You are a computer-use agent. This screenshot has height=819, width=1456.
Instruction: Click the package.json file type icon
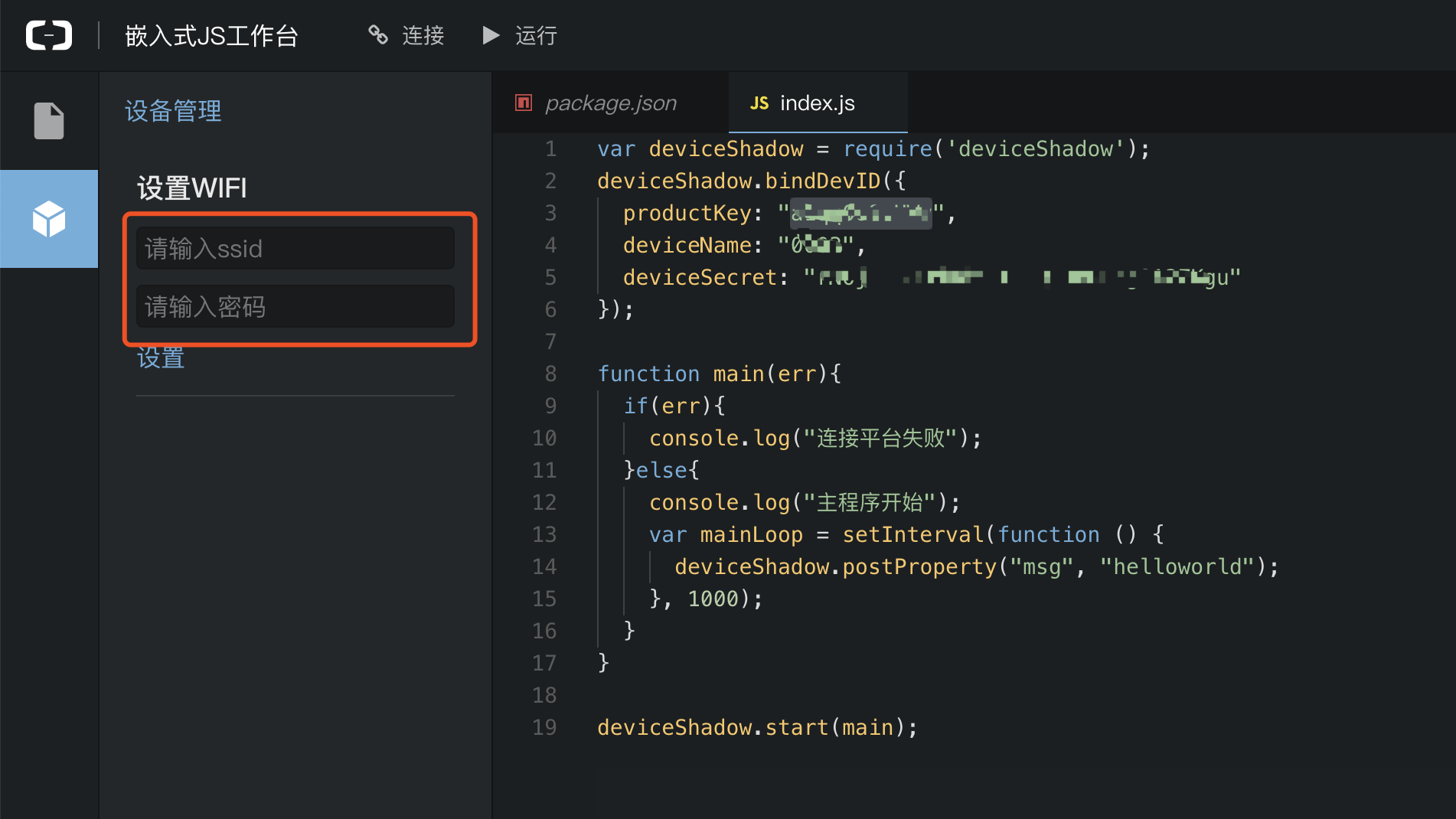coord(524,103)
